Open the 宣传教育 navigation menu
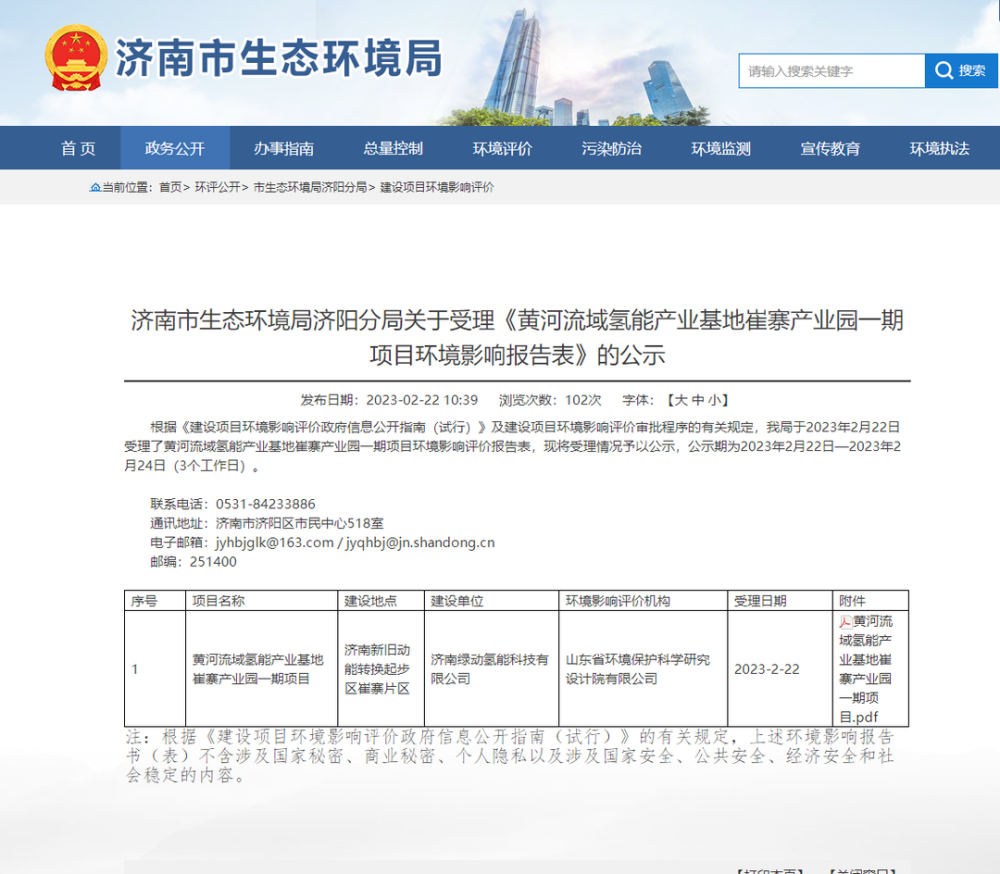Viewport: 1000px width, 874px height. tap(830, 149)
